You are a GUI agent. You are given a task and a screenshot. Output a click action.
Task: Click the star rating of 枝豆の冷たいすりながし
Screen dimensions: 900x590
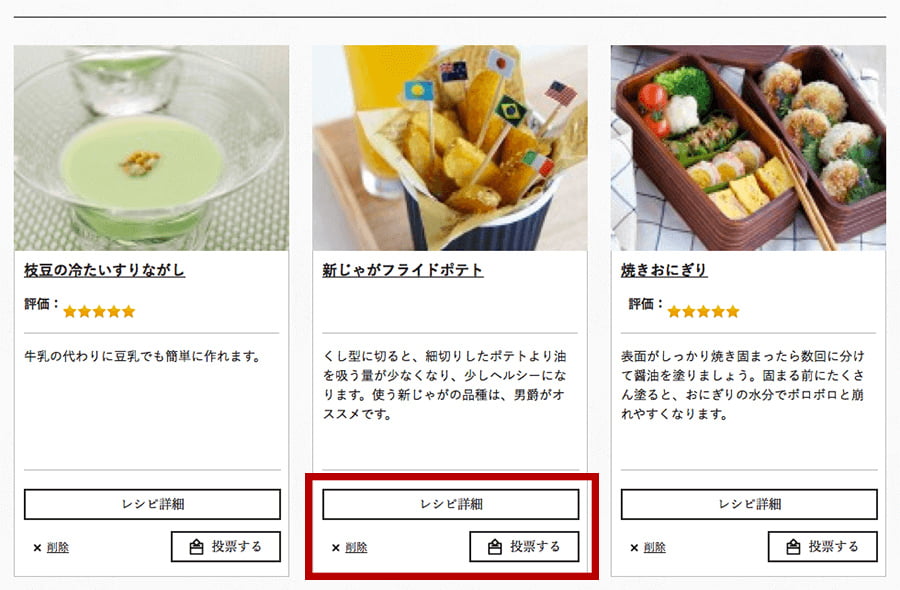coord(99,311)
